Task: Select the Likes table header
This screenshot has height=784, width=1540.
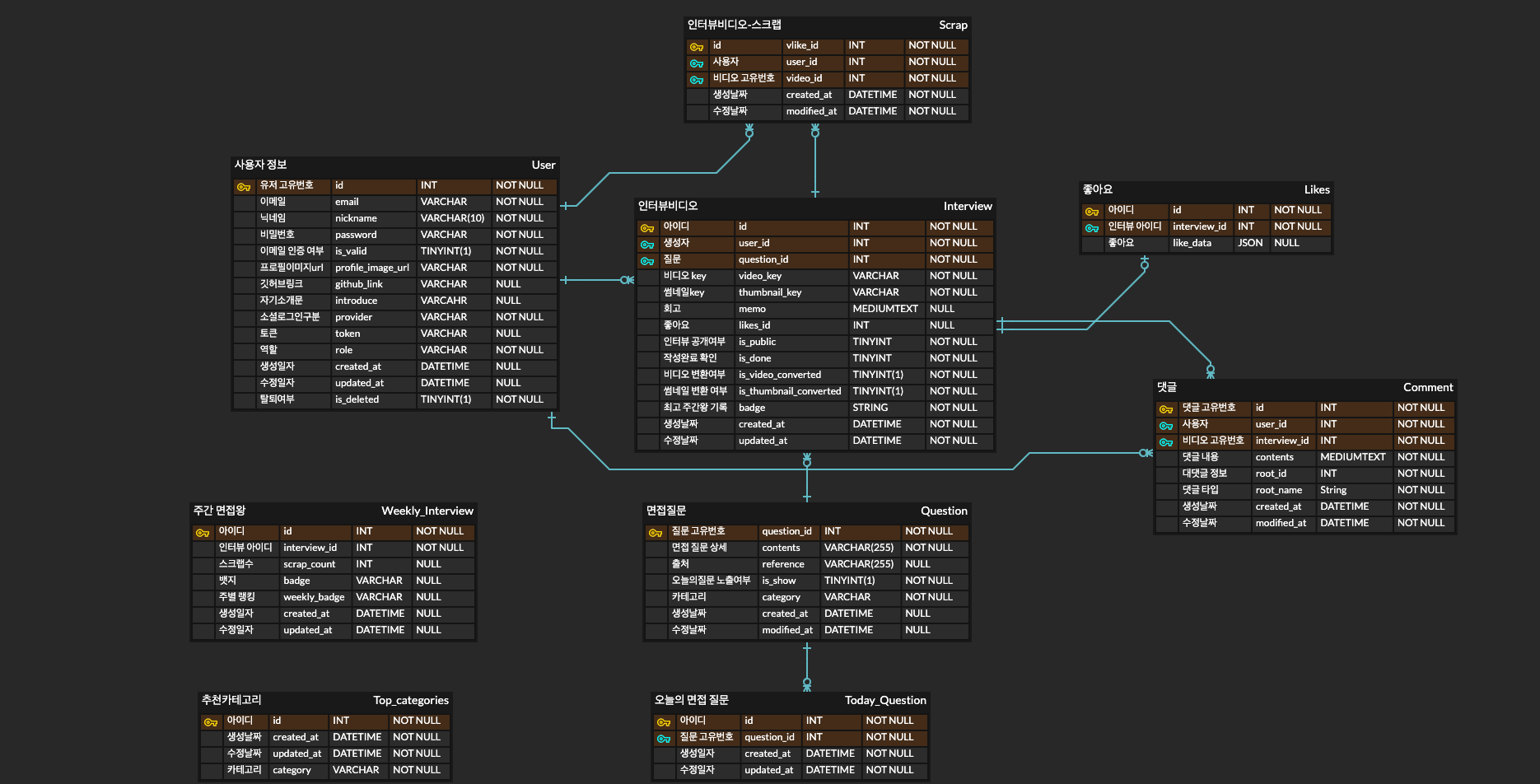Action: click(x=1206, y=189)
